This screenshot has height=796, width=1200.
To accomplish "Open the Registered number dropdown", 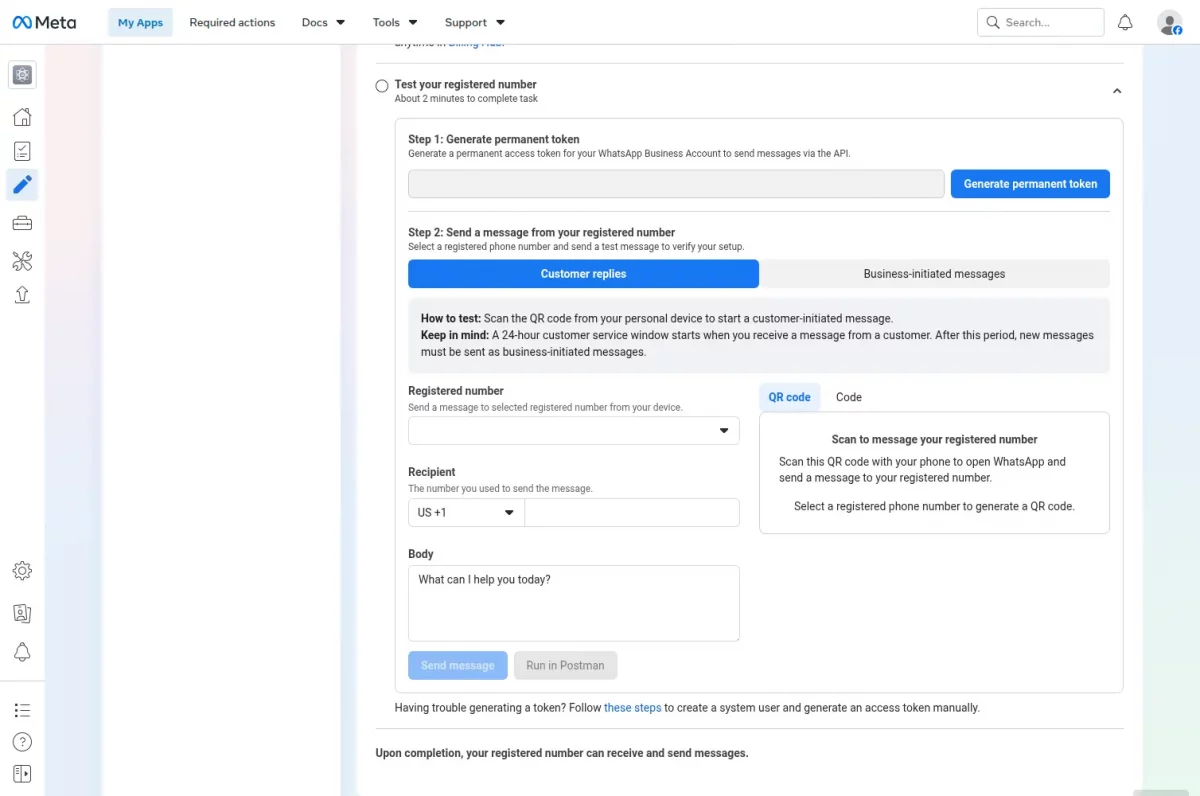I will [x=574, y=430].
